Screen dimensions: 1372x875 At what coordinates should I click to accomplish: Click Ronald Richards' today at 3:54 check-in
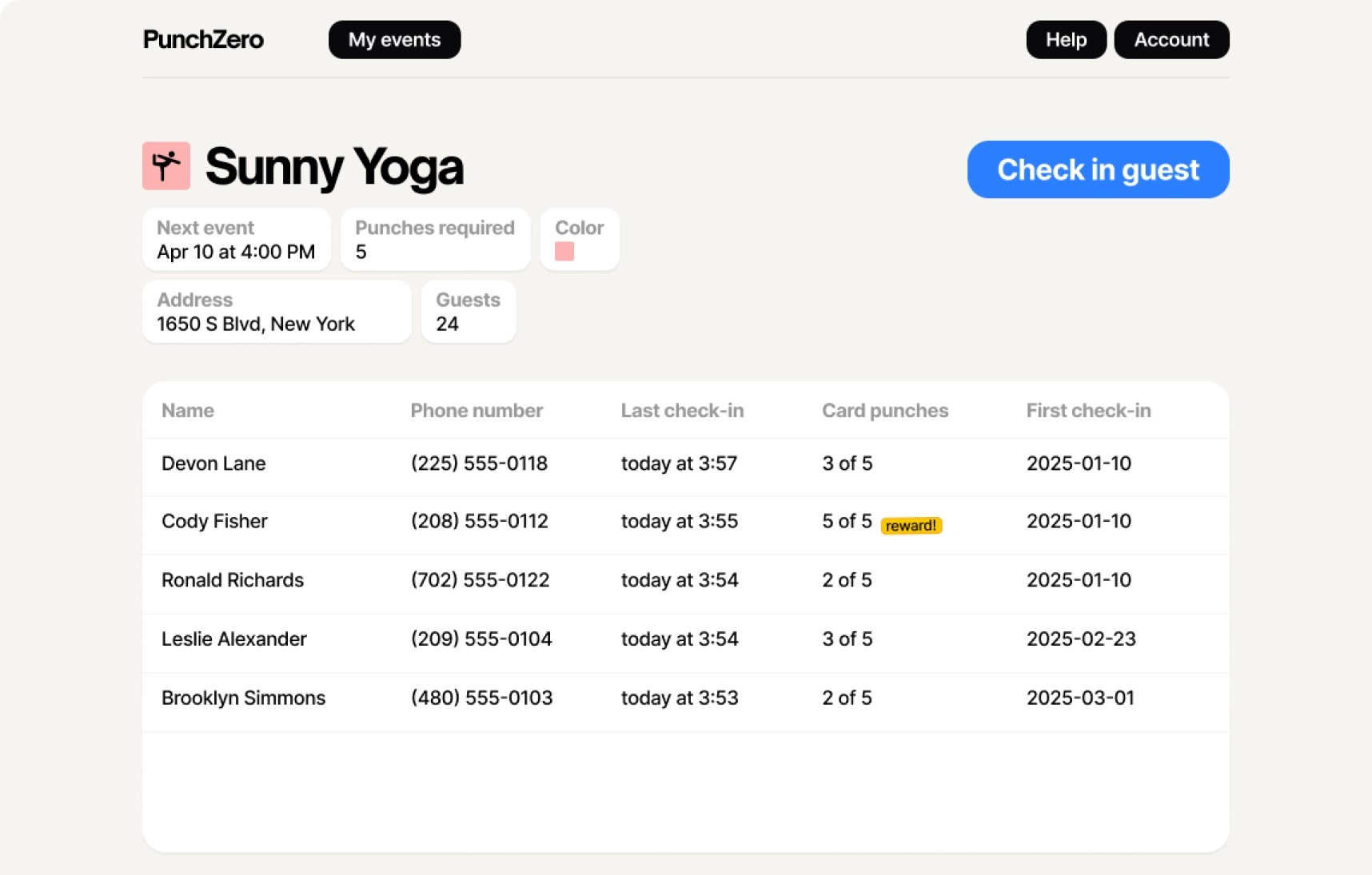(680, 580)
